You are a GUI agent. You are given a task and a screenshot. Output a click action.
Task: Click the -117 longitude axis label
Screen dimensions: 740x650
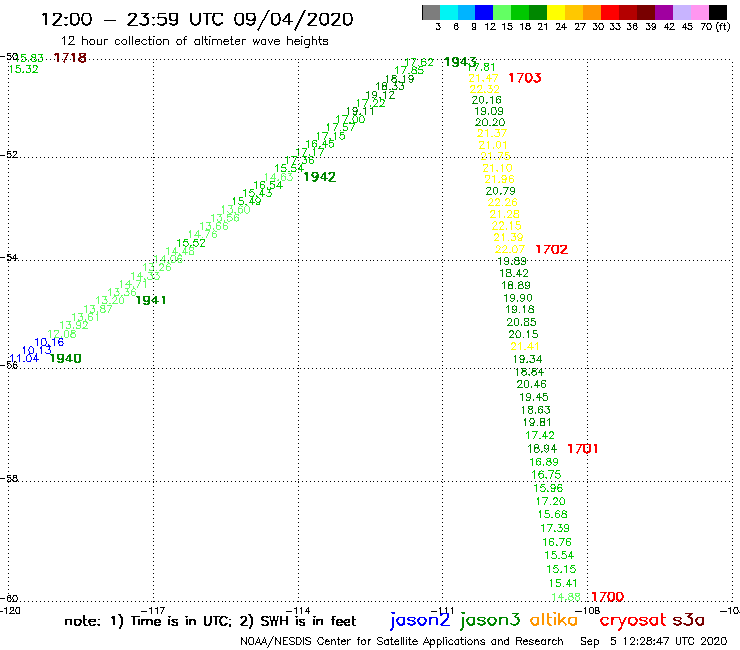153,611
